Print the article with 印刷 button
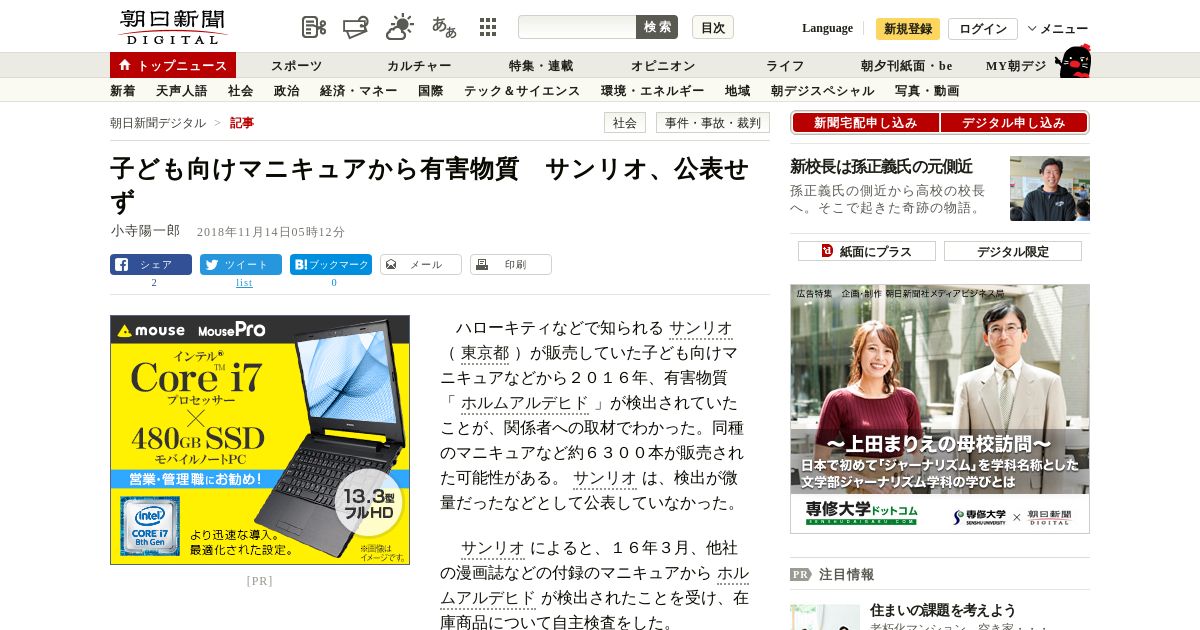1200x630 pixels. tap(511, 265)
